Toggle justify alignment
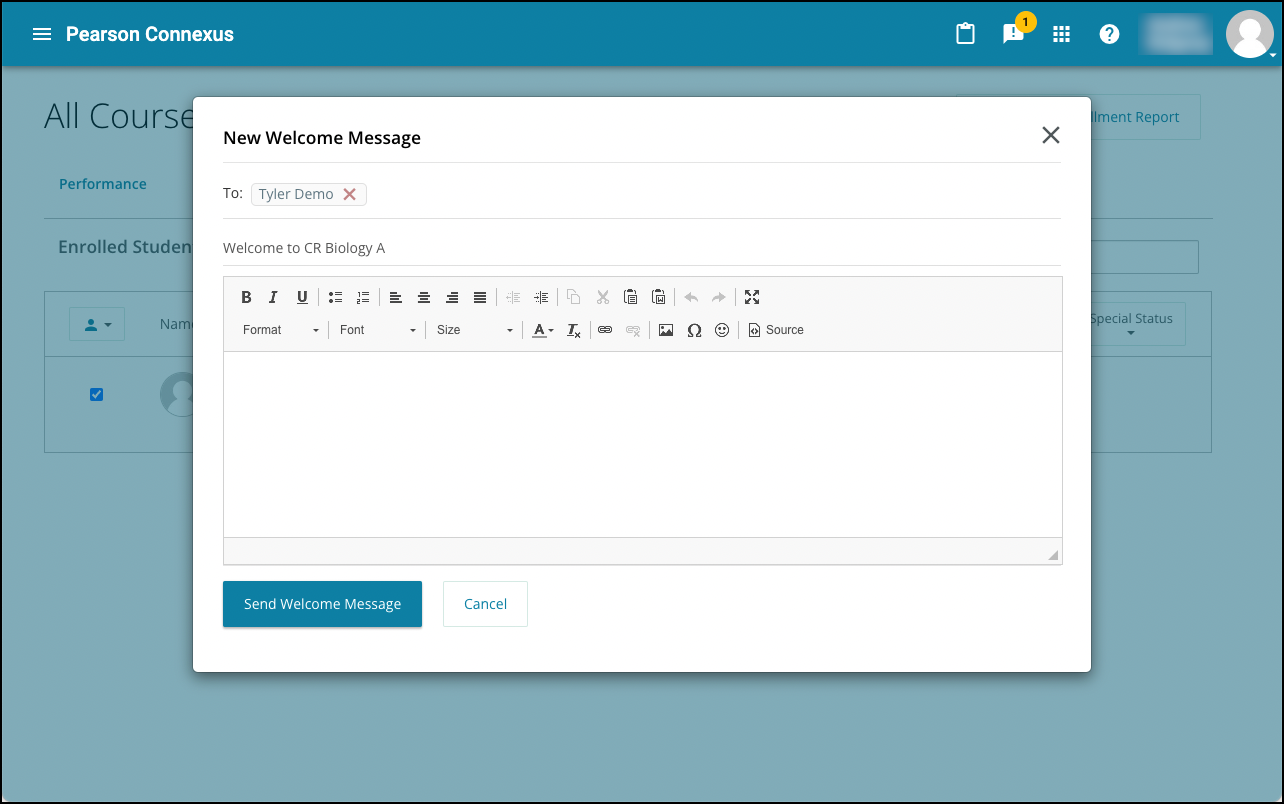The height and width of the screenshot is (804, 1284). pos(480,297)
